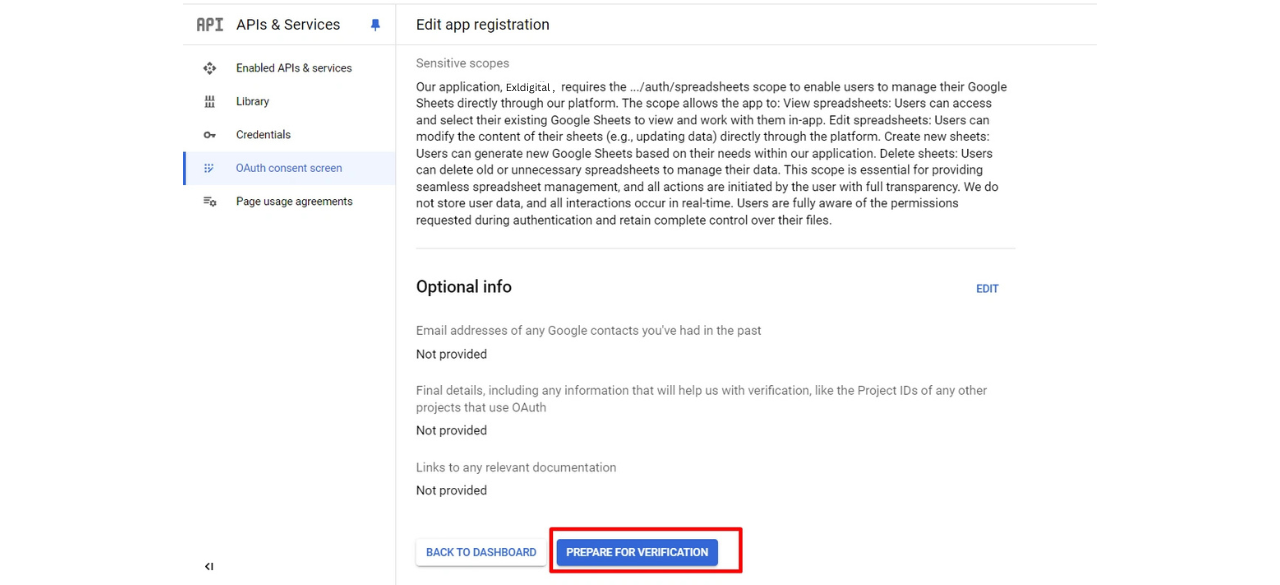Click Not provided under Google contacts emails
The width and height of the screenshot is (1280, 585).
(451, 354)
